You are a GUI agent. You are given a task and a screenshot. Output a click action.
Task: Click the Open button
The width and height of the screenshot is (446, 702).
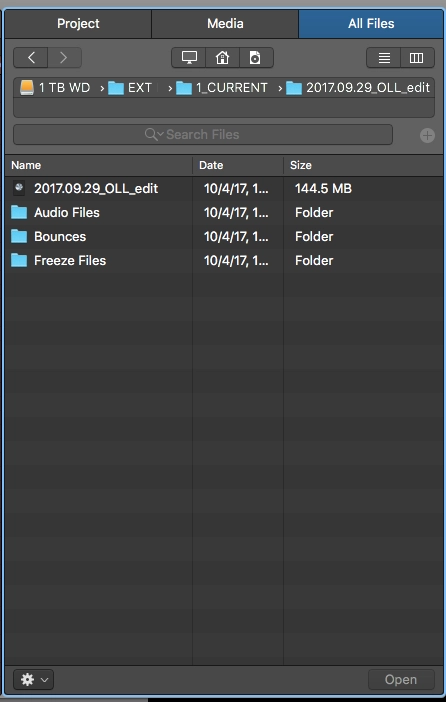[401, 680]
